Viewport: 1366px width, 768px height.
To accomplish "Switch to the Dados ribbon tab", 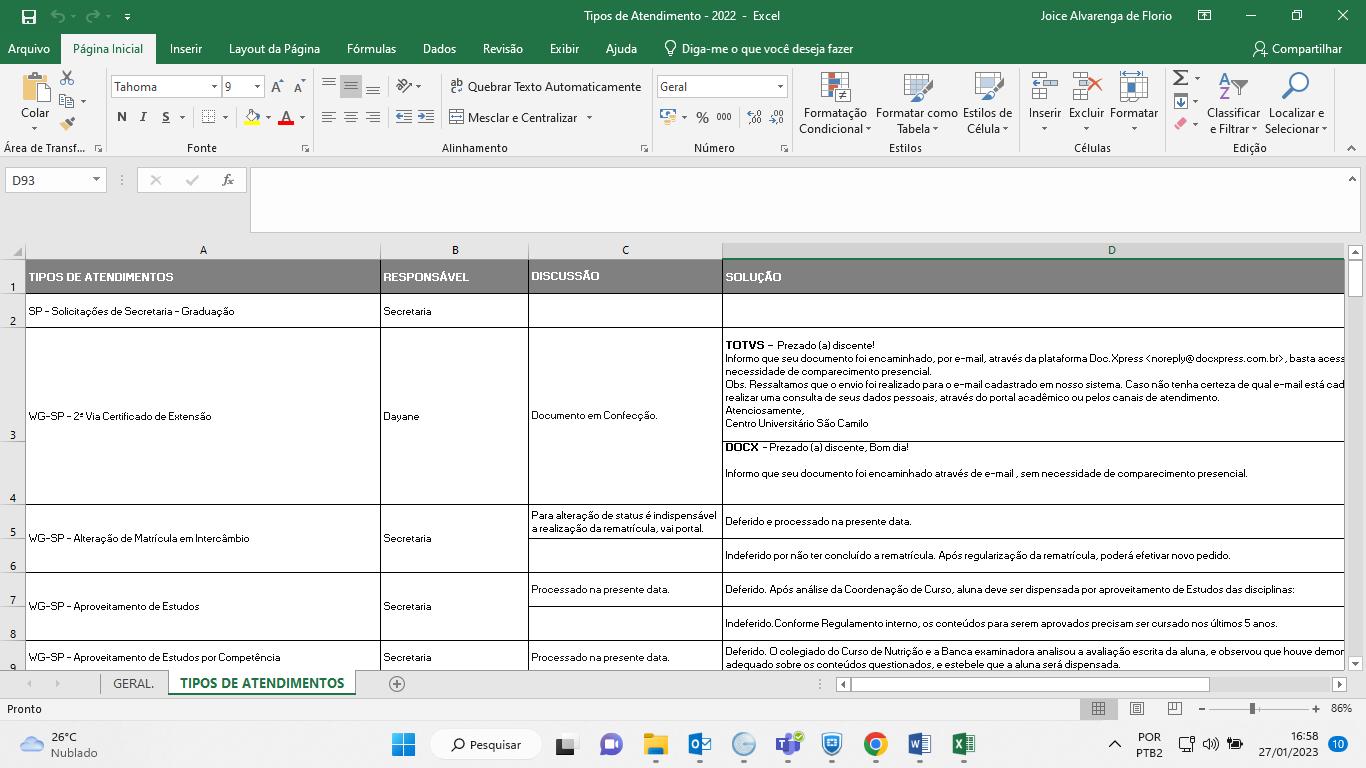I will point(439,49).
